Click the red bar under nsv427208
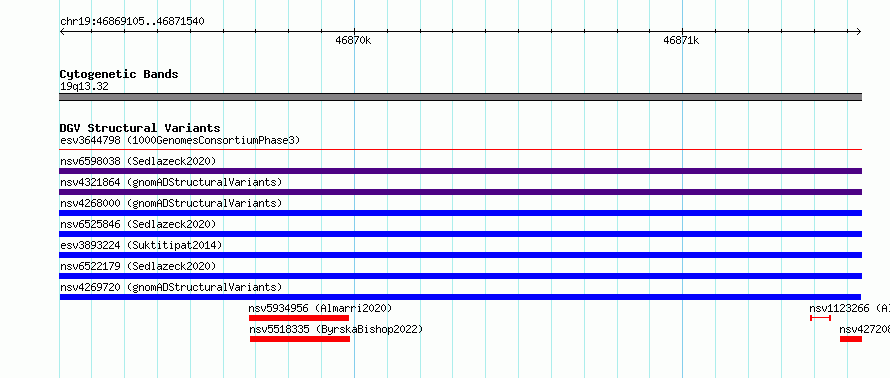Image resolution: width=890 pixels, height=378 pixels. [x=851, y=339]
